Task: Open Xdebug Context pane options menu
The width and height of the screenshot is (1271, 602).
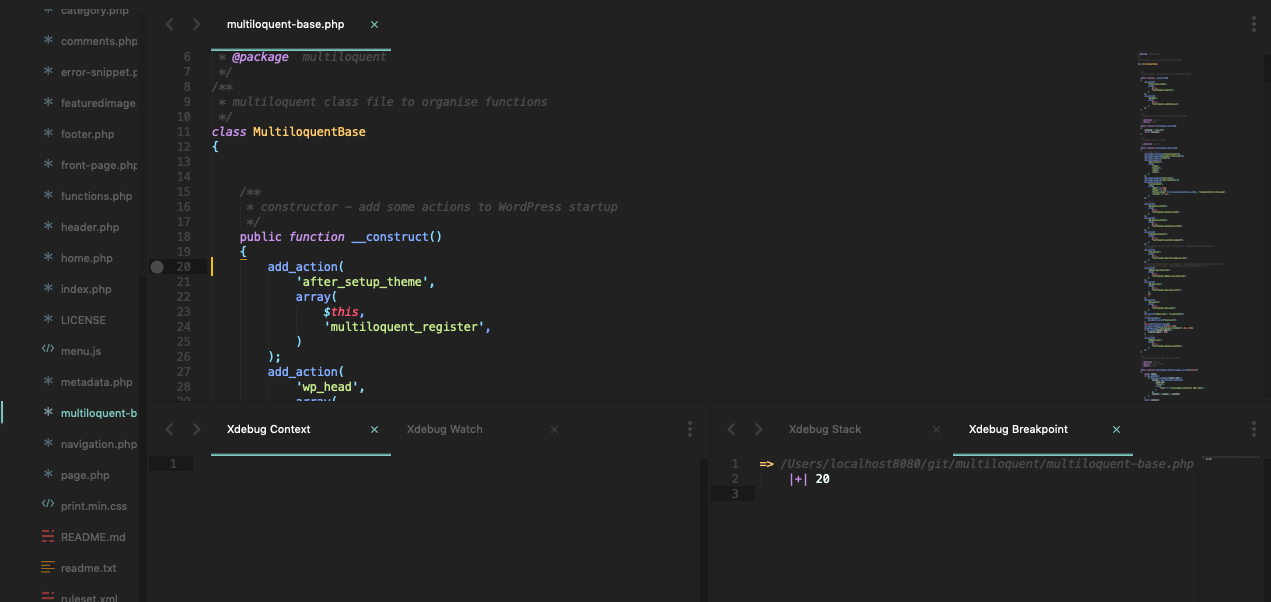Action: pyautogui.click(x=690, y=429)
